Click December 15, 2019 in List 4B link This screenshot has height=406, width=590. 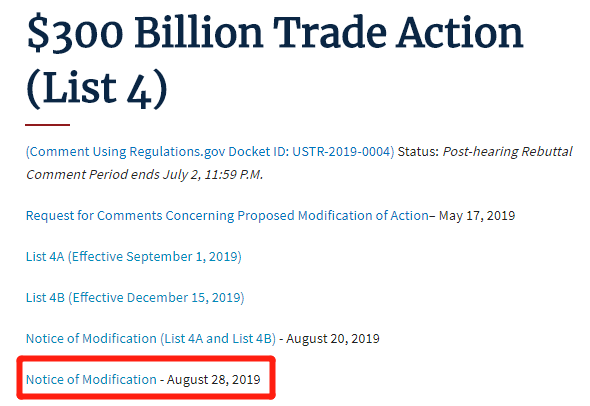tap(184, 298)
